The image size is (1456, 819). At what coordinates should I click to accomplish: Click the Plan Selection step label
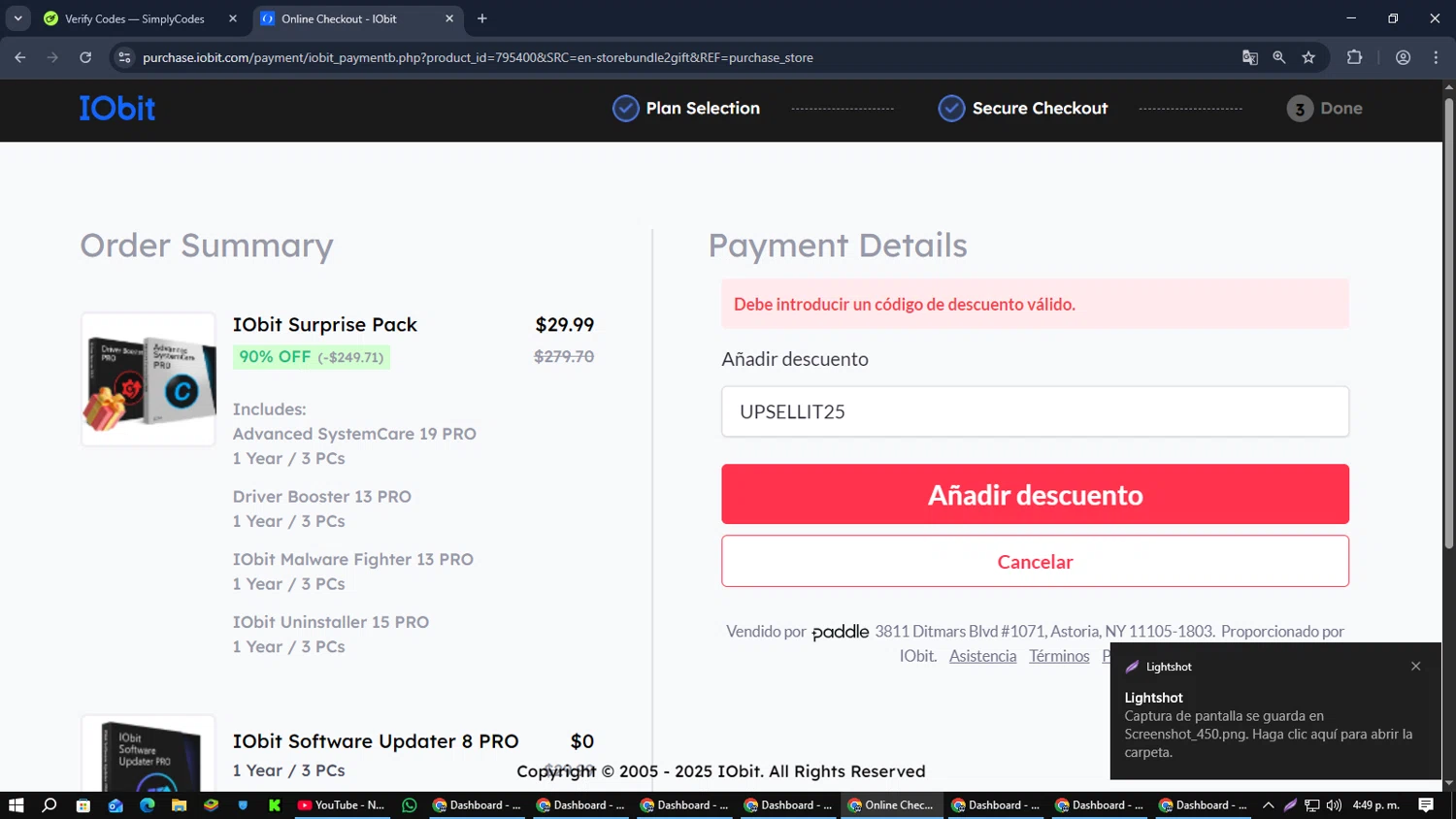click(703, 109)
